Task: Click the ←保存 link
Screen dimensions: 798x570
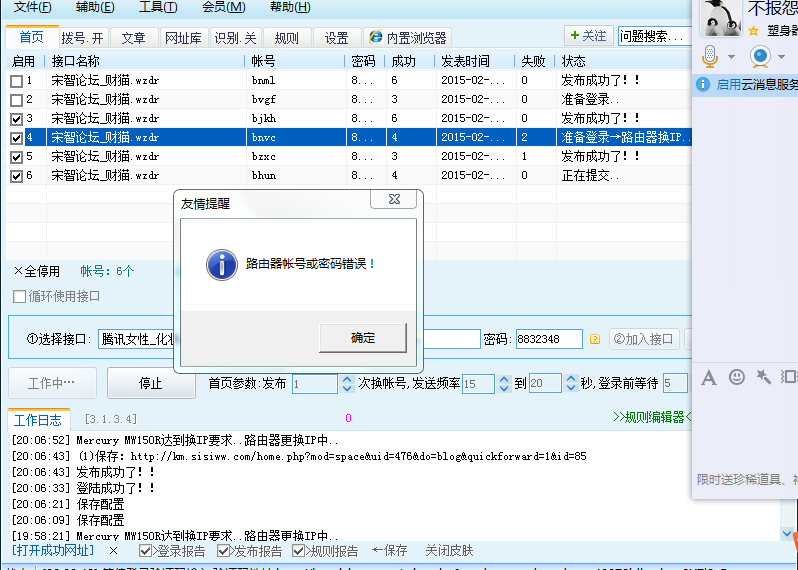Action: click(x=389, y=551)
